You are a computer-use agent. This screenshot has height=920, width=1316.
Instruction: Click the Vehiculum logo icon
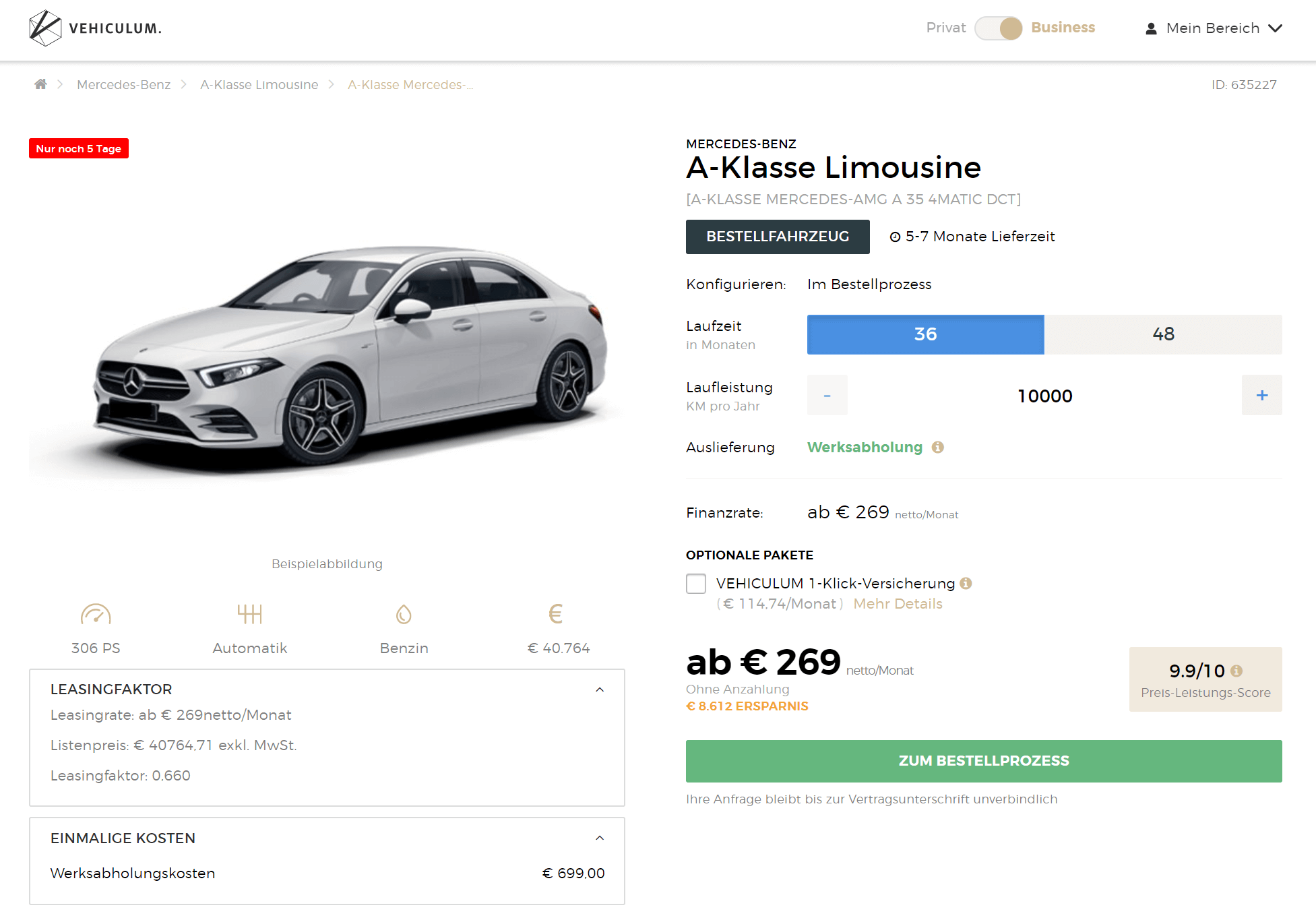[45, 28]
